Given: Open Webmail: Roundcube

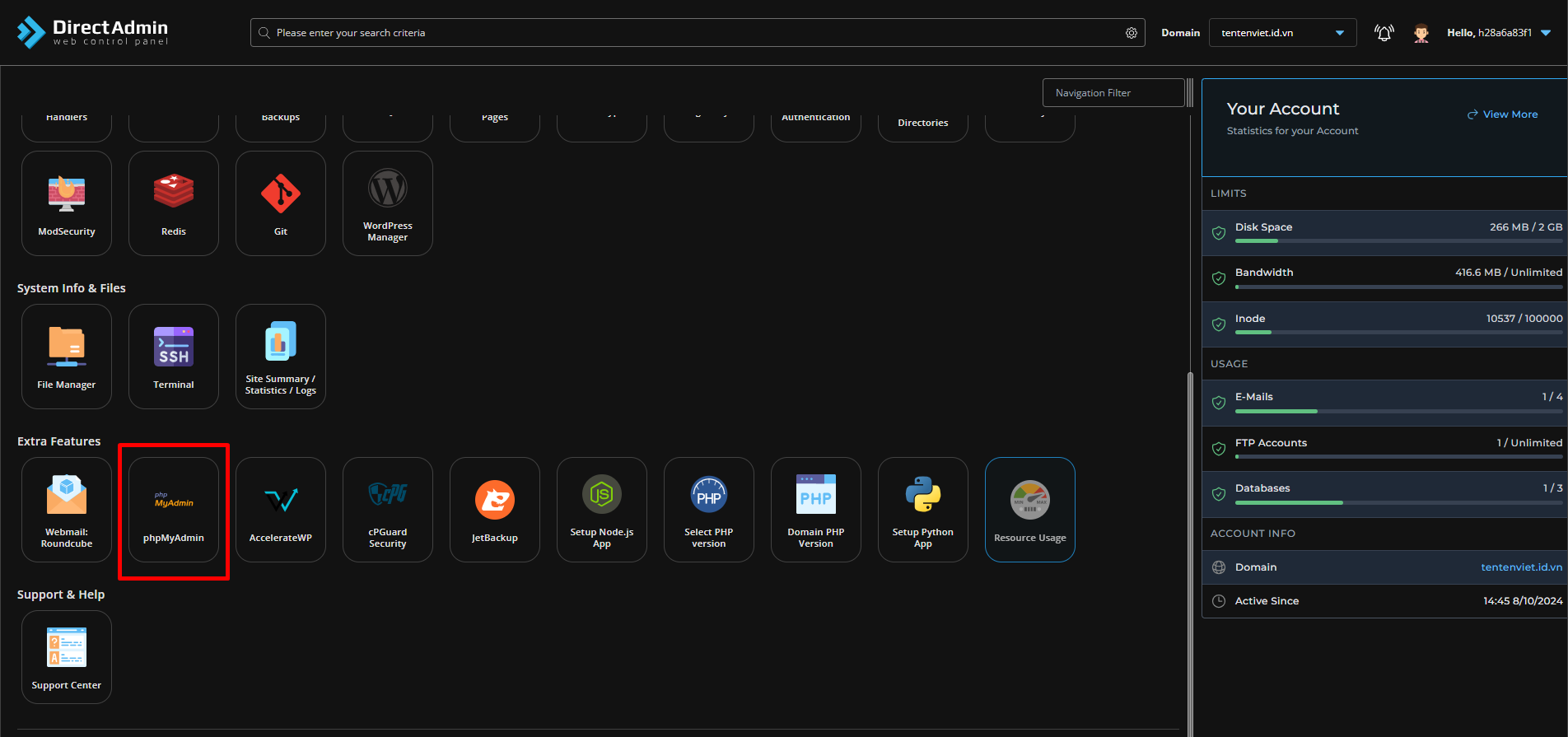Looking at the screenshot, I should click(67, 510).
